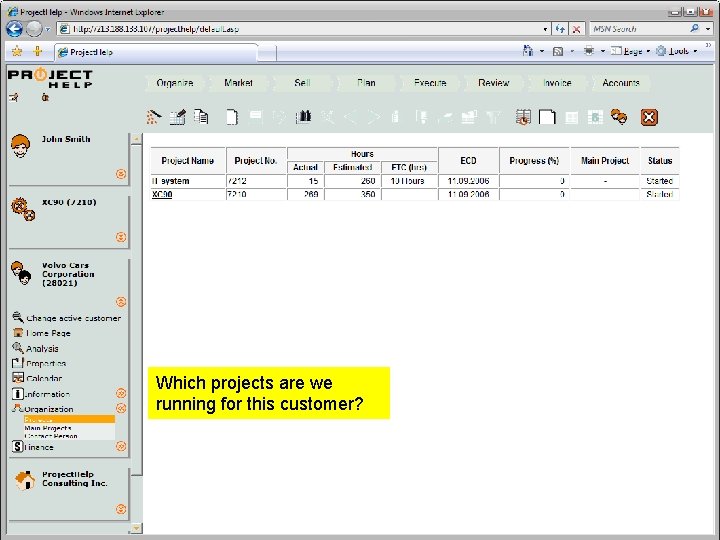720x540 pixels.
Task: Click the John Smith avatar icon
Action: pyautogui.click(x=20, y=146)
